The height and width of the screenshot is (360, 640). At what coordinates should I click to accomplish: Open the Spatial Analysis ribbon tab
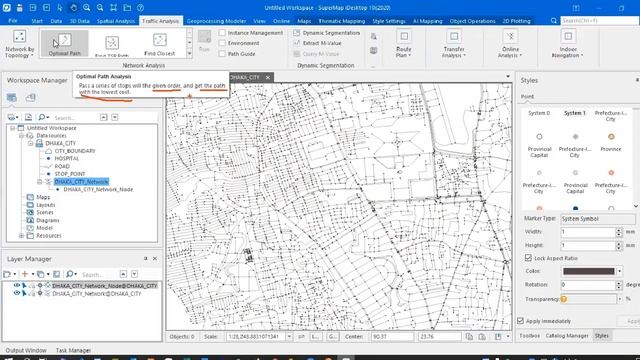pyautogui.click(x=116, y=21)
